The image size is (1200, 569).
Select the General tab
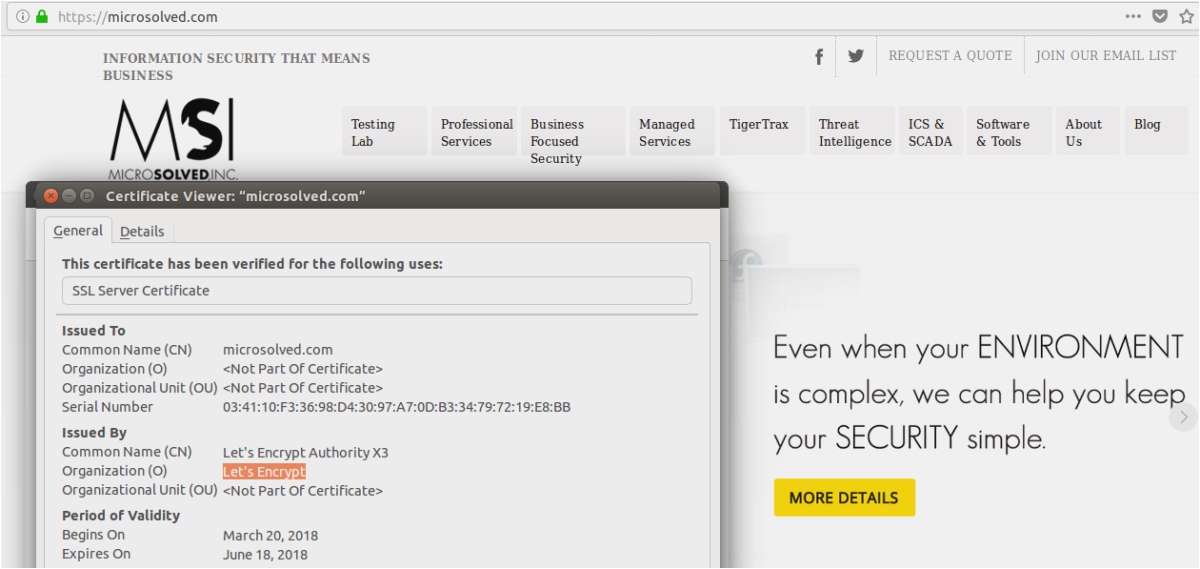pyautogui.click(x=78, y=231)
